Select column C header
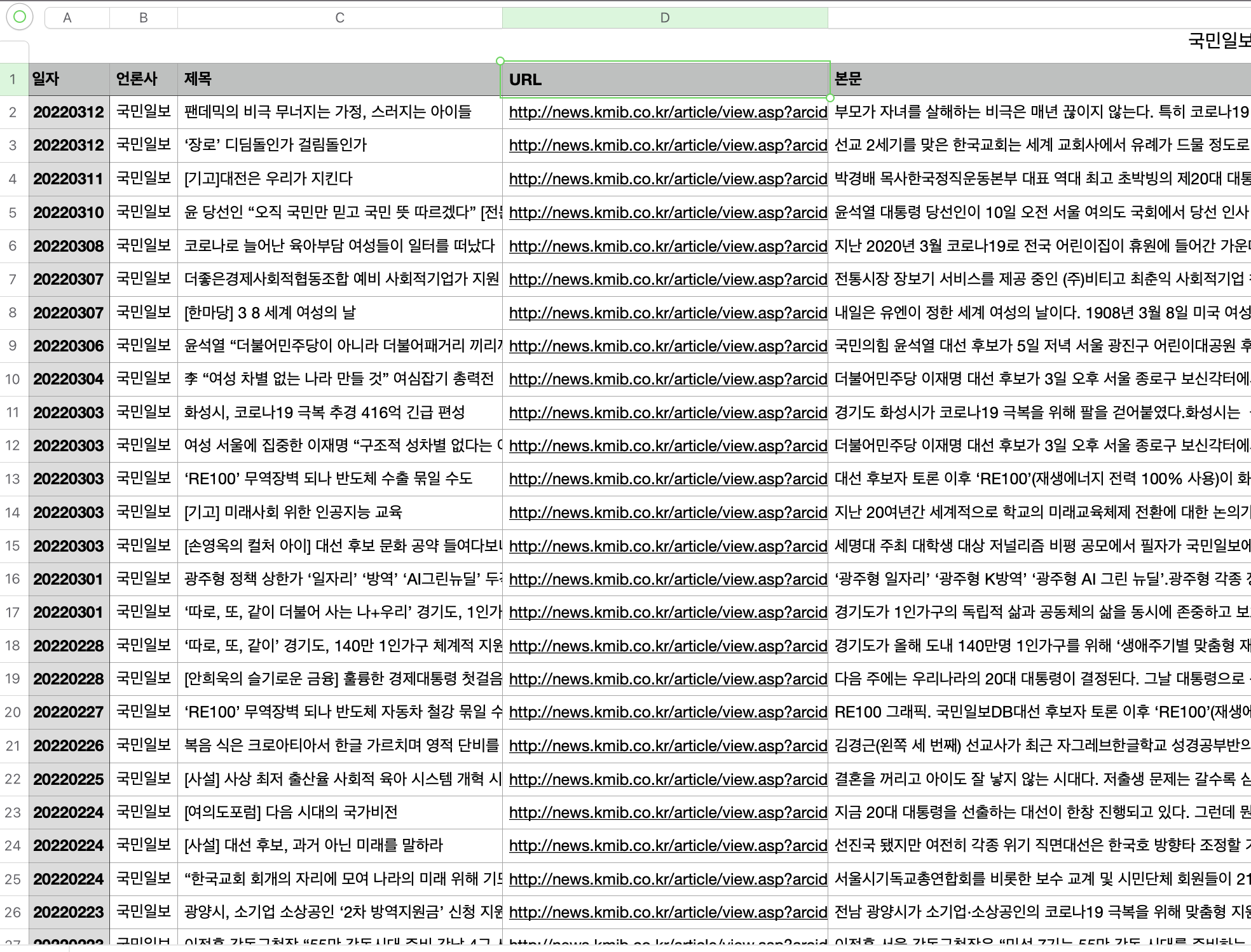The height and width of the screenshot is (952, 1251). coord(340,18)
